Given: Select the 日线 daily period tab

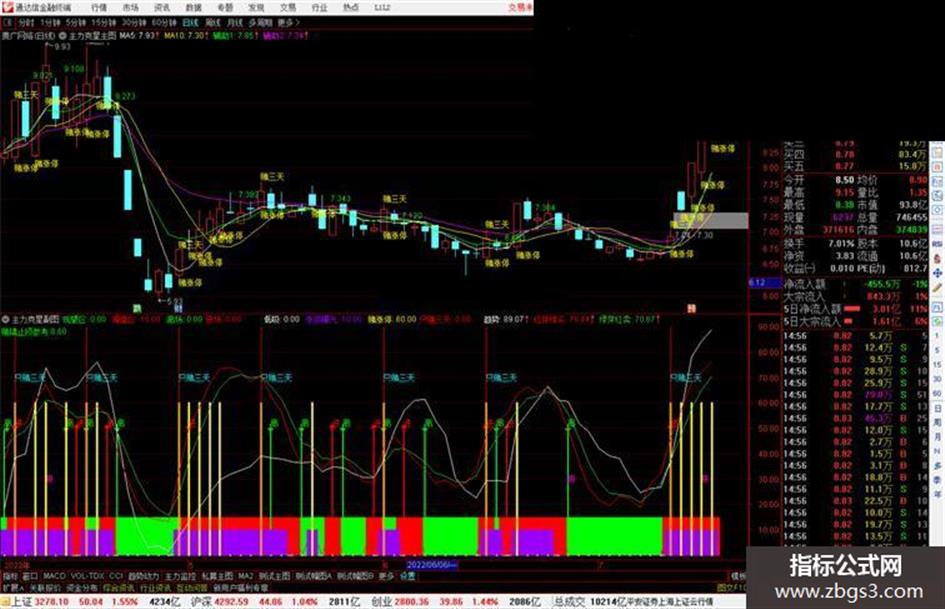Looking at the screenshot, I should pyautogui.click(x=190, y=23).
